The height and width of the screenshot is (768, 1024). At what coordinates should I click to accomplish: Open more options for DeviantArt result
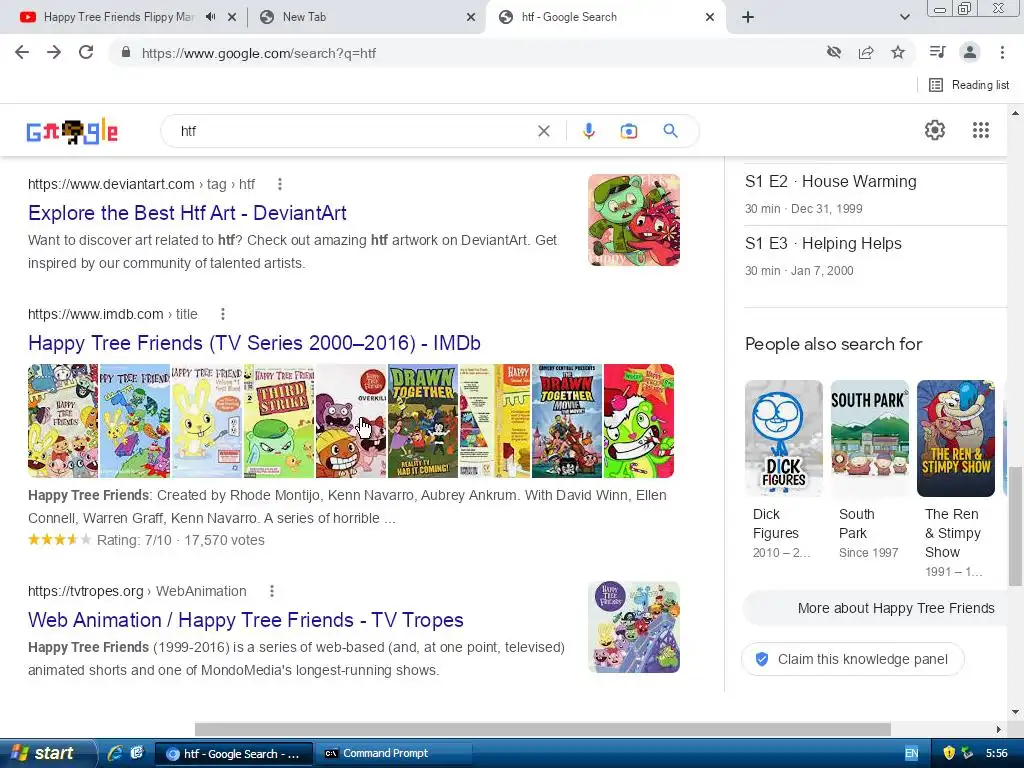coord(280,184)
